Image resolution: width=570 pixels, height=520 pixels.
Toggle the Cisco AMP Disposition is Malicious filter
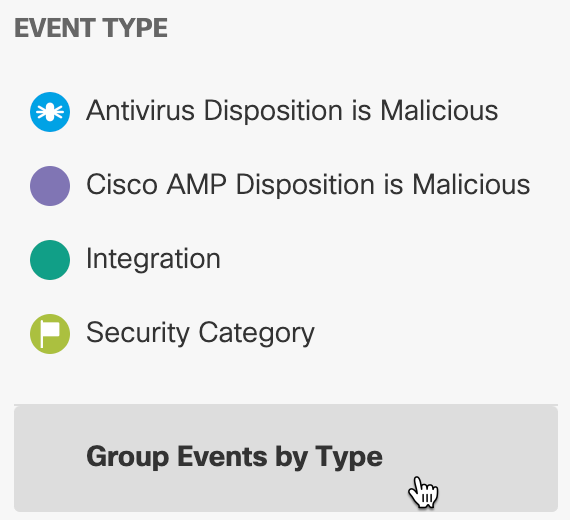click(x=280, y=186)
